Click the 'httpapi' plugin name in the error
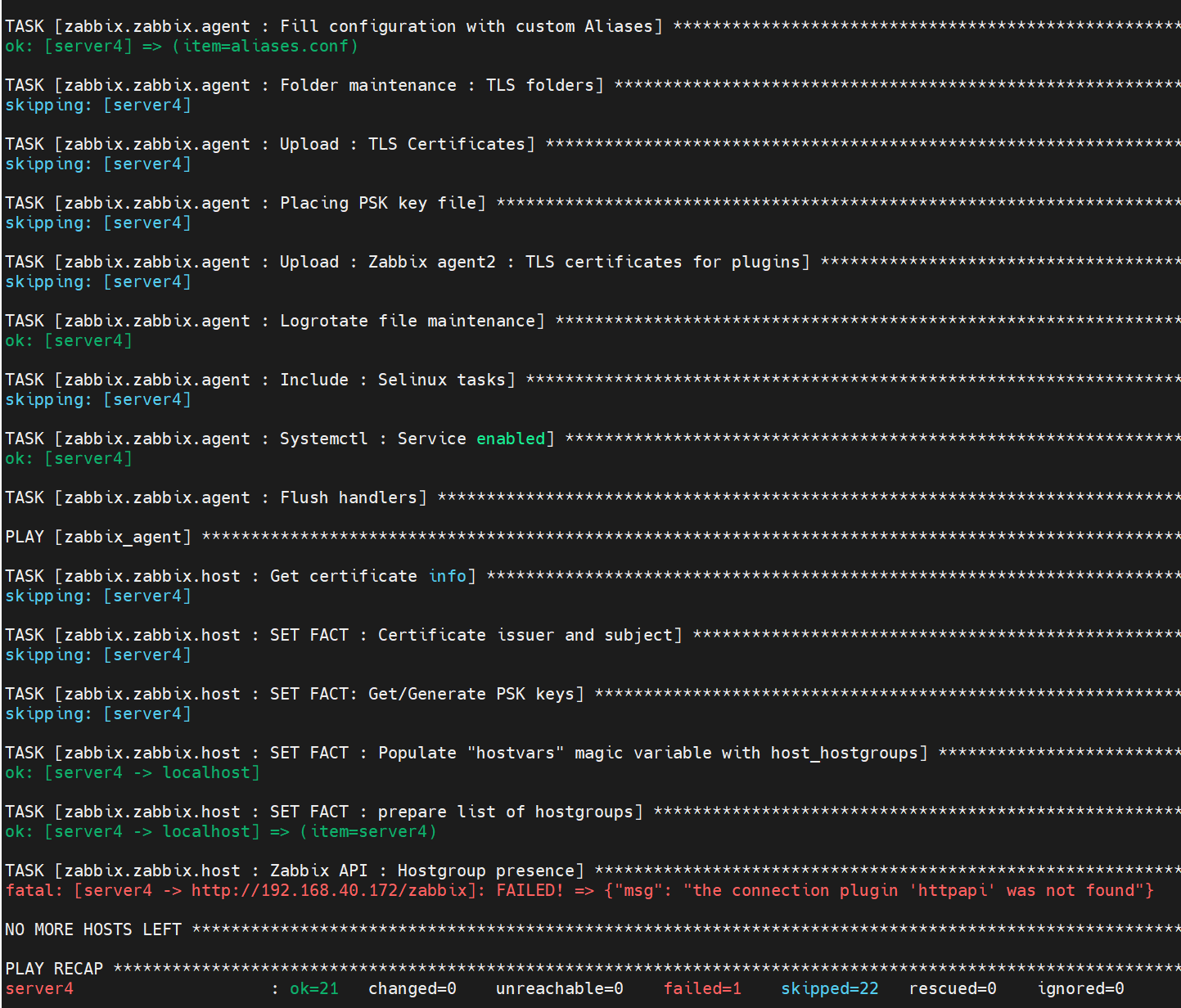 coord(953,890)
